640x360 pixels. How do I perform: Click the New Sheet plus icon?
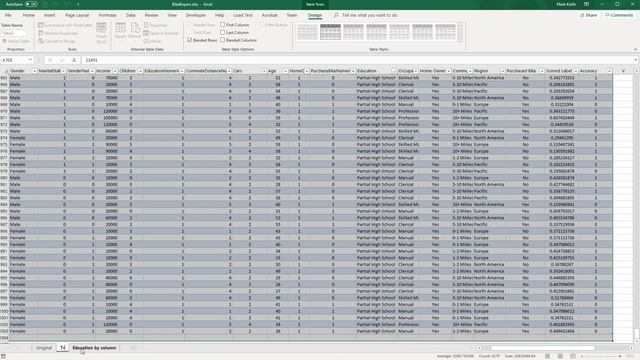point(133,348)
